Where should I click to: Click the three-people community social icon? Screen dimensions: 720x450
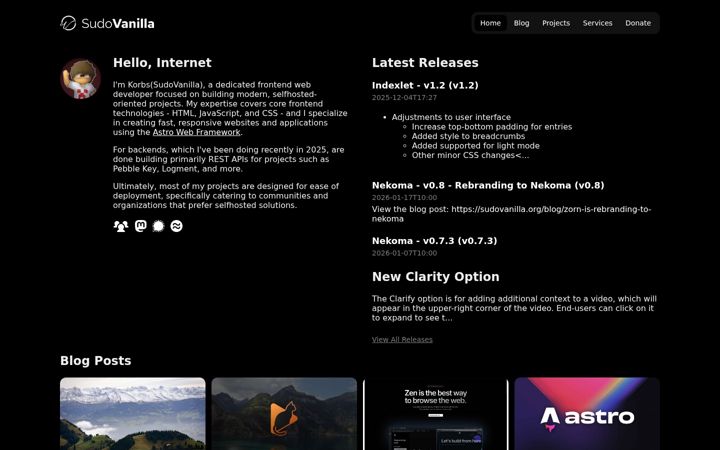pos(121,226)
